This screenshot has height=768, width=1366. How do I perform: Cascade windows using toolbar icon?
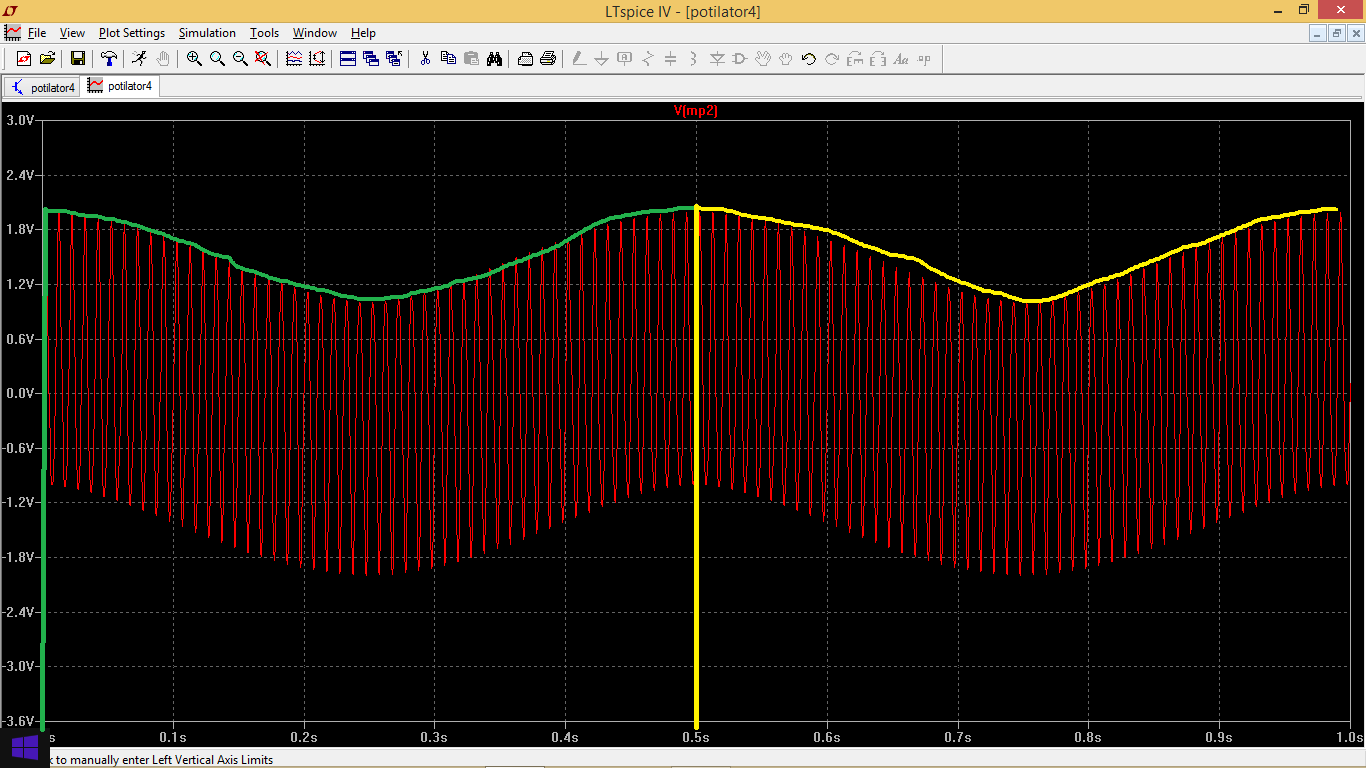[x=371, y=59]
